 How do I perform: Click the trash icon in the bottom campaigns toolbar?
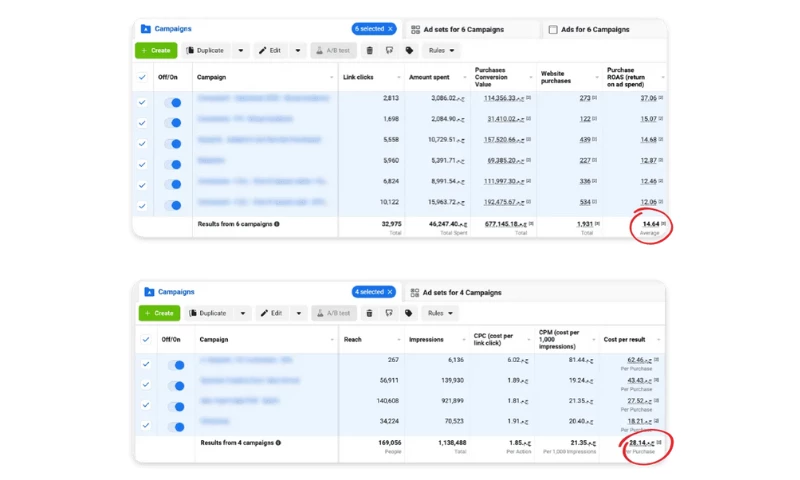tap(371, 313)
